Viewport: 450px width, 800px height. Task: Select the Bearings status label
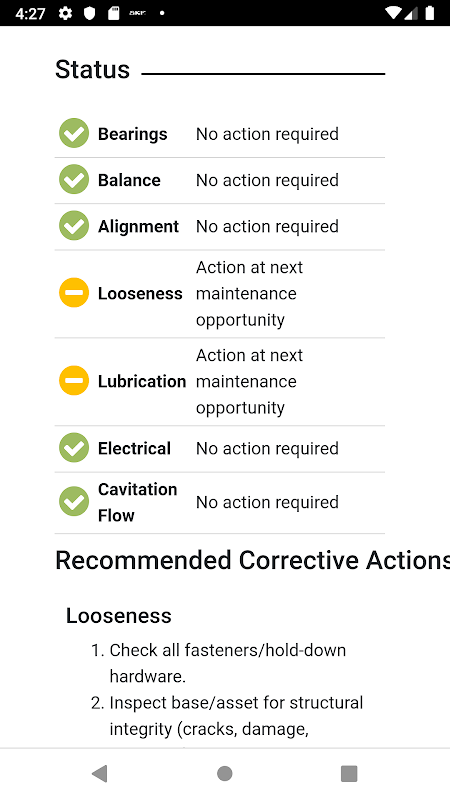pos(133,134)
